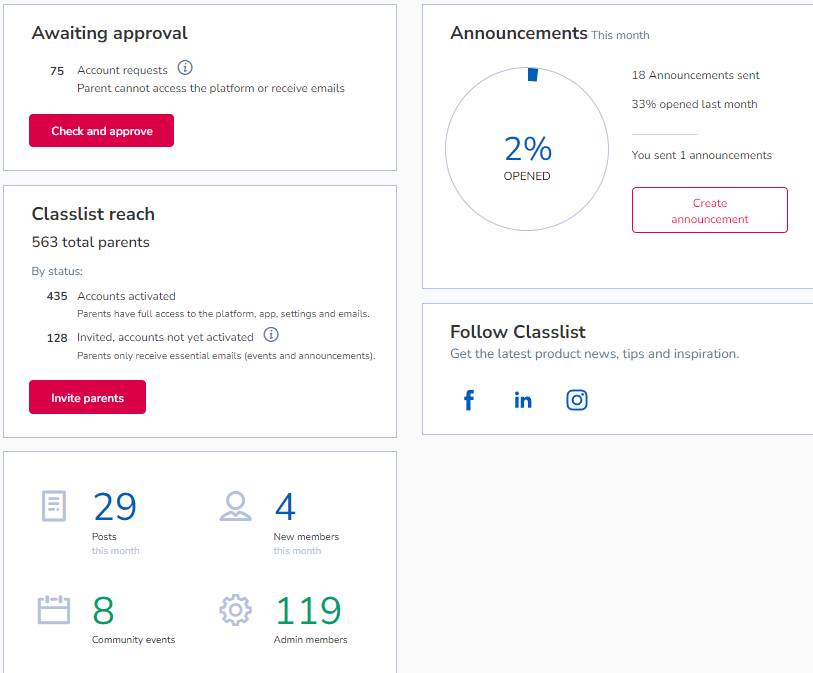Open Classlist Instagram icon
Screen dimensions: 813x673
tap(577, 400)
